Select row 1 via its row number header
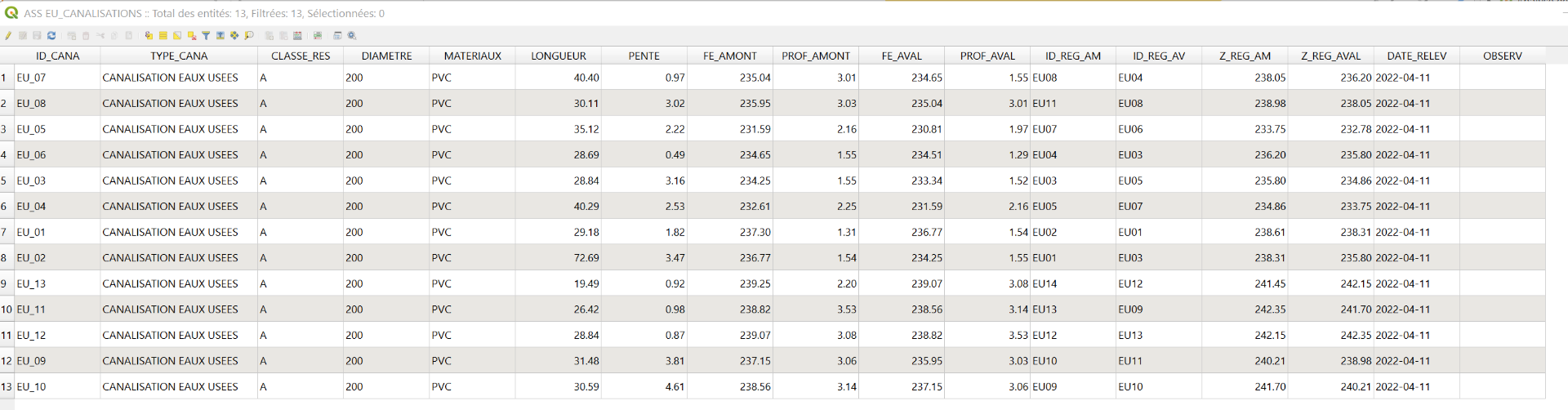Viewport: 1568px width, 410px height. [5, 78]
